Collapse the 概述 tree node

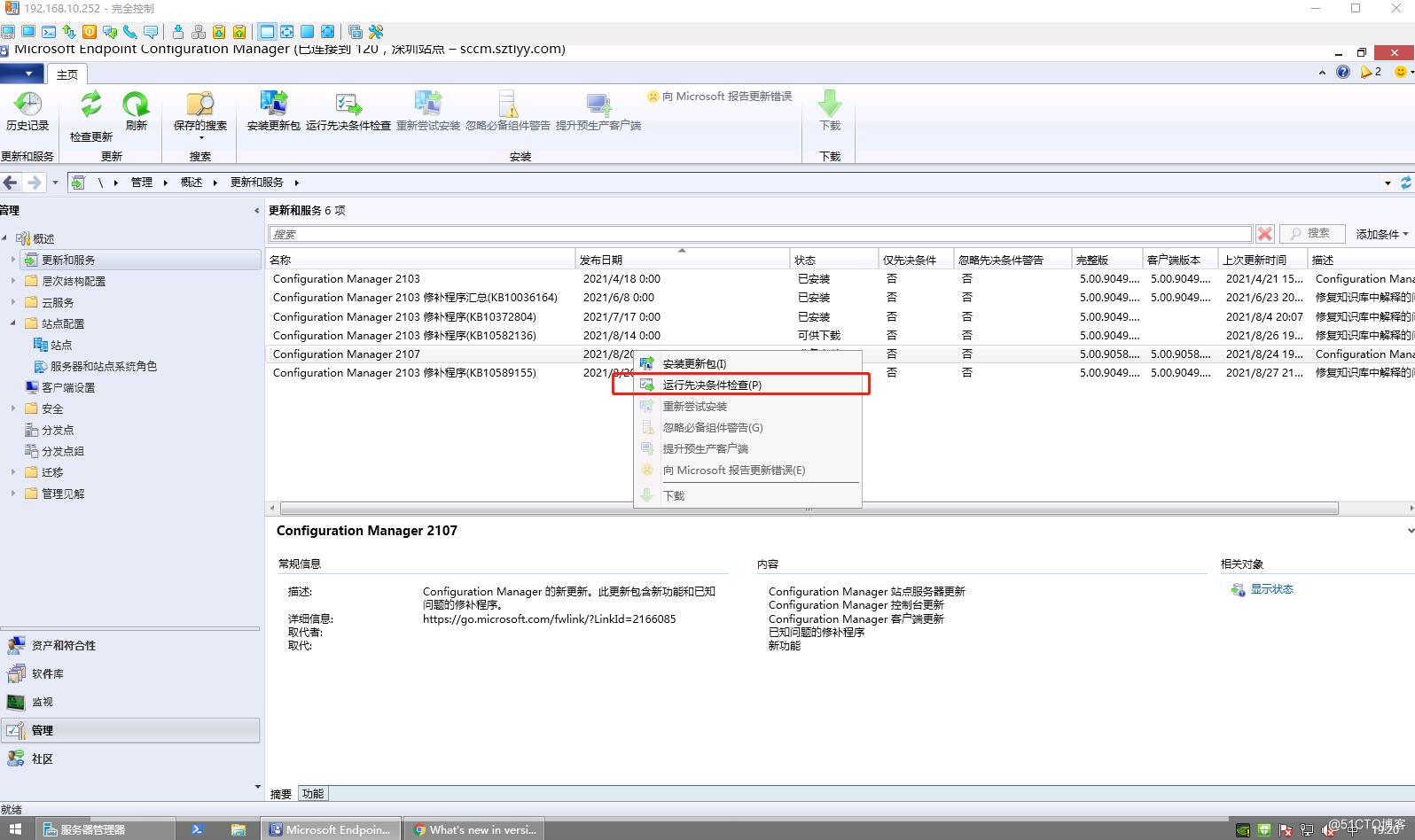coord(5,238)
